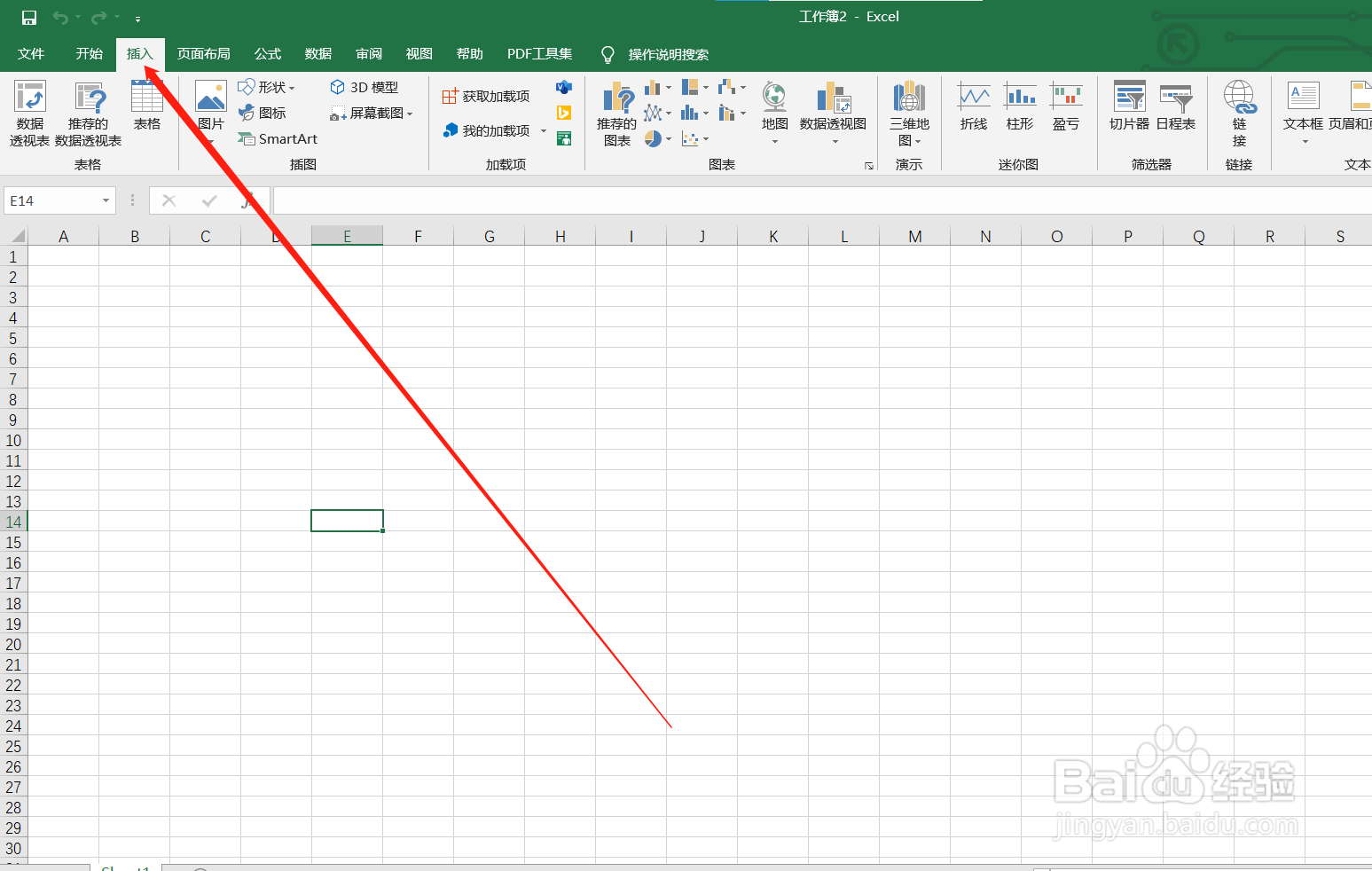Insert a 折线 line sparkline
This screenshot has height=871, width=1372.
coord(974,106)
